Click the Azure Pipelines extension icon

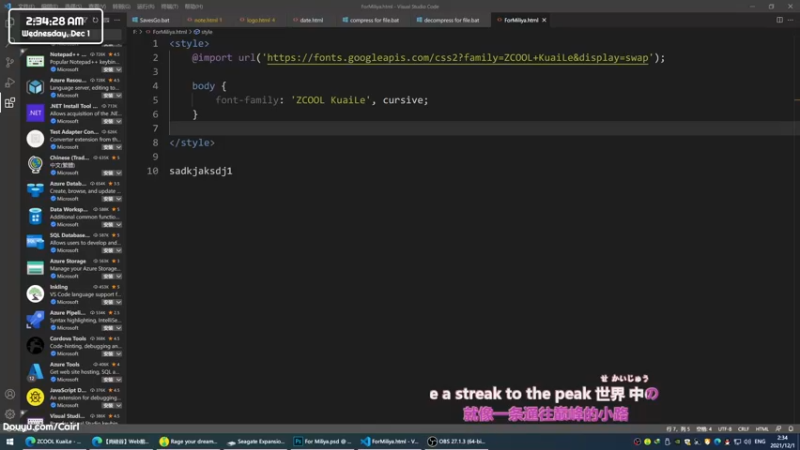(x=35, y=319)
